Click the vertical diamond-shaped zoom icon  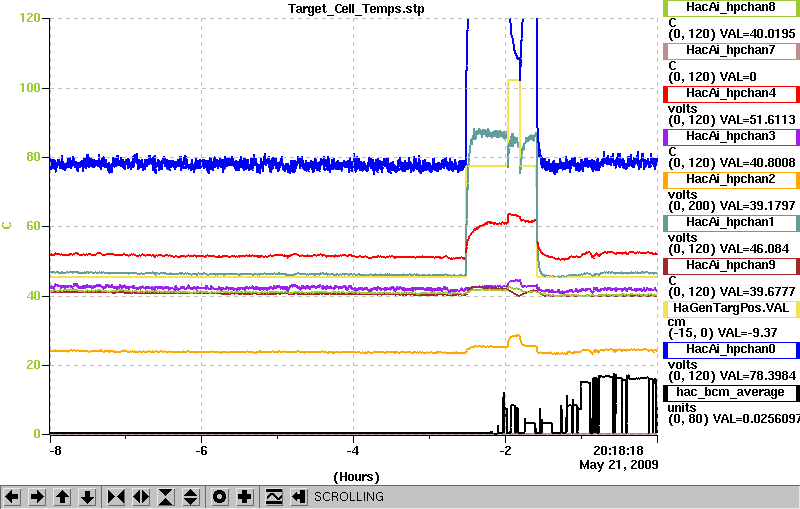coord(191,496)
